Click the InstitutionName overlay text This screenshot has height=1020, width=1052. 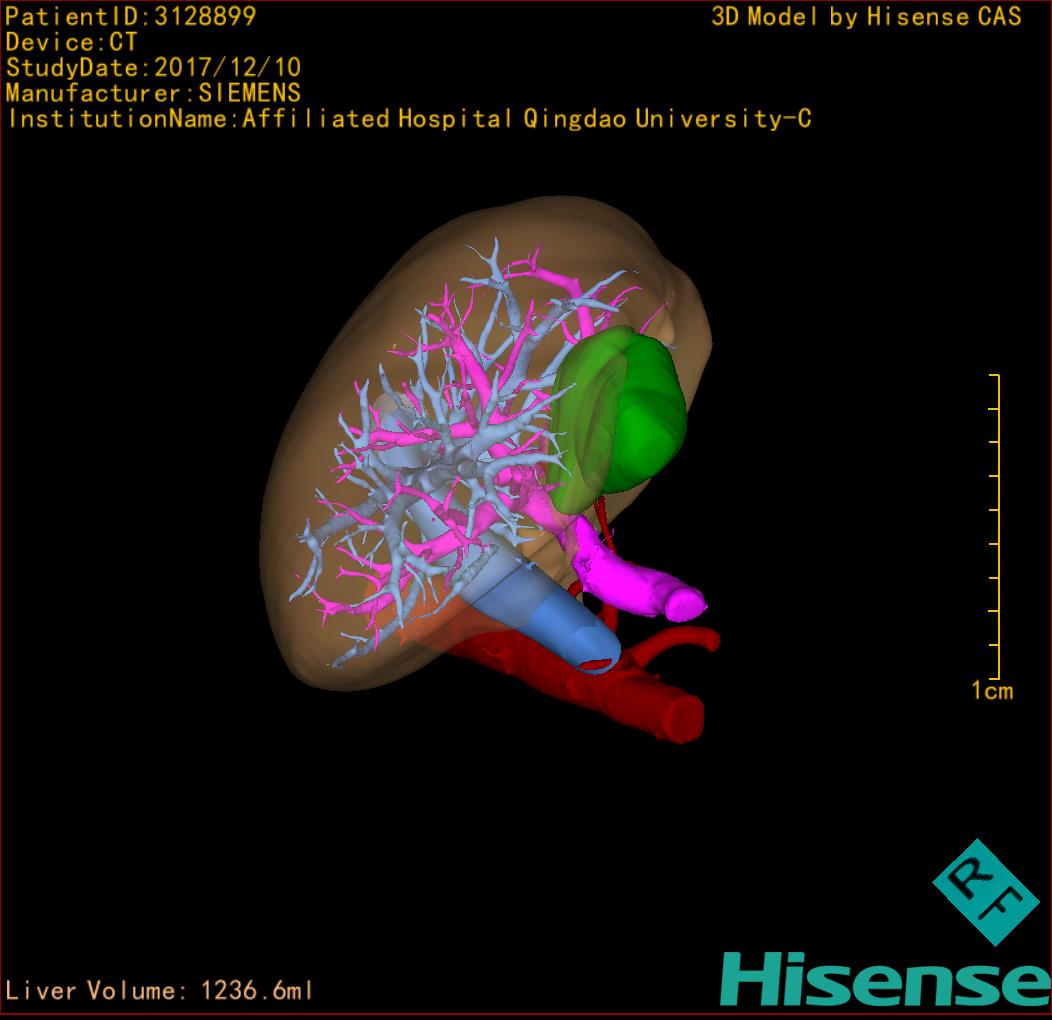408,119
